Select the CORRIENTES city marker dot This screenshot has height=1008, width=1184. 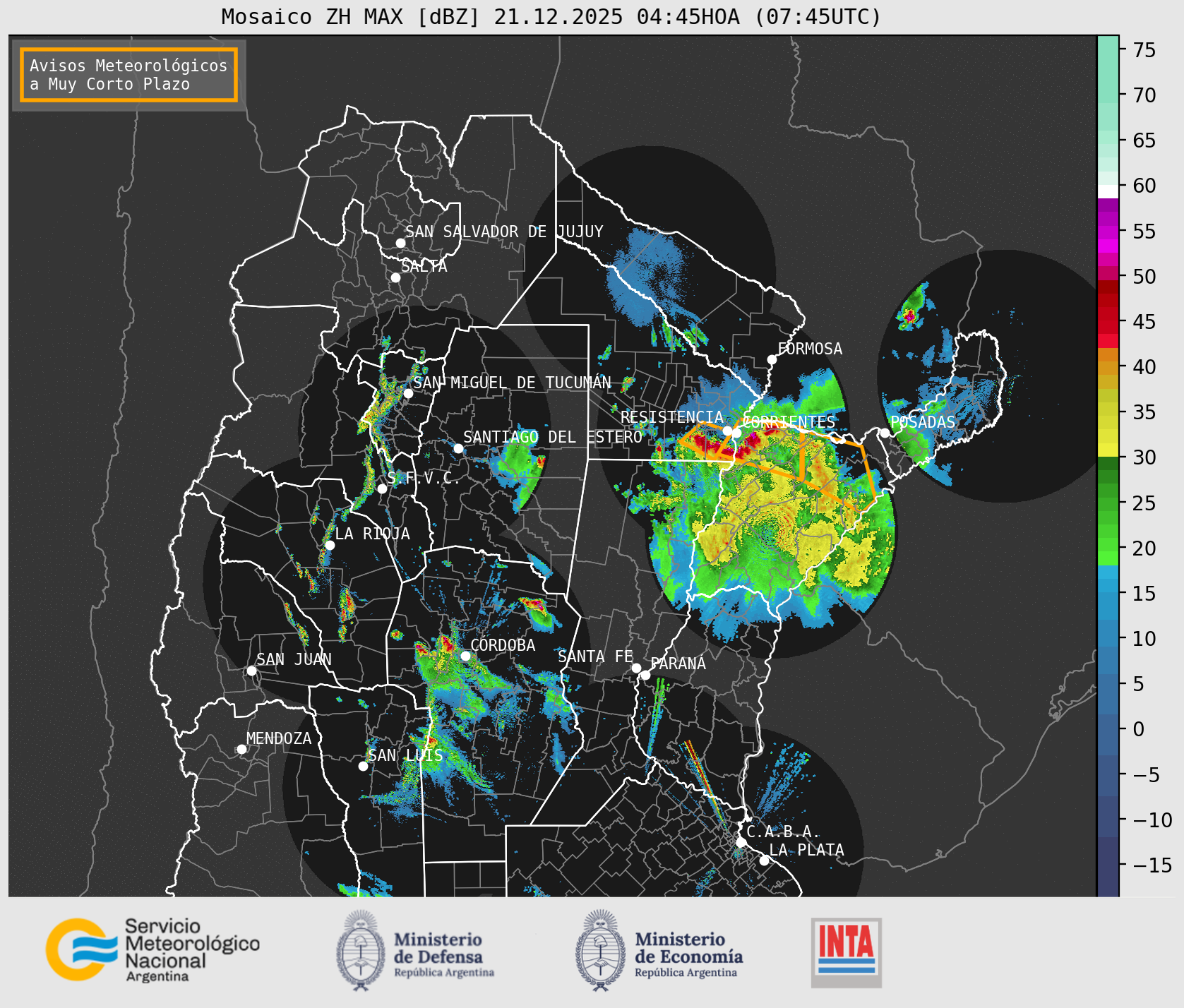pos(736,432)
